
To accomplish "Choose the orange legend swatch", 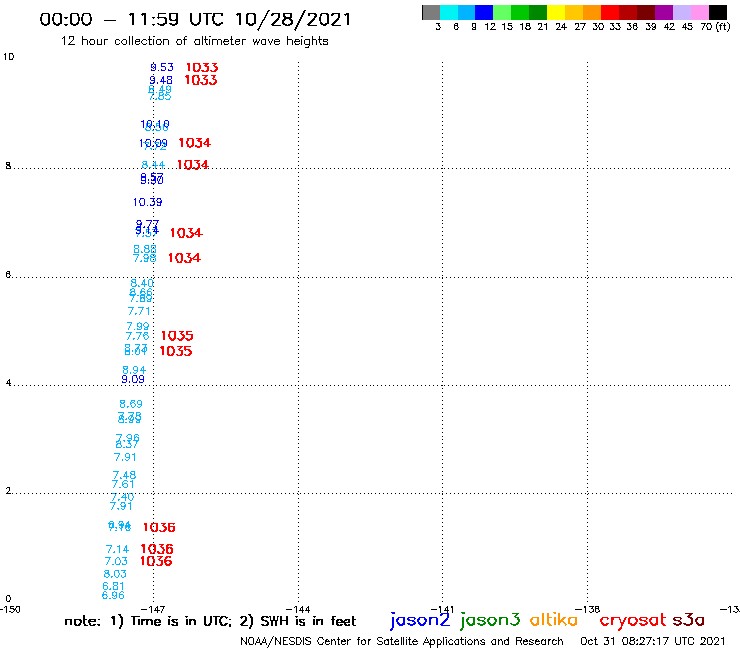I will (592, 12).
